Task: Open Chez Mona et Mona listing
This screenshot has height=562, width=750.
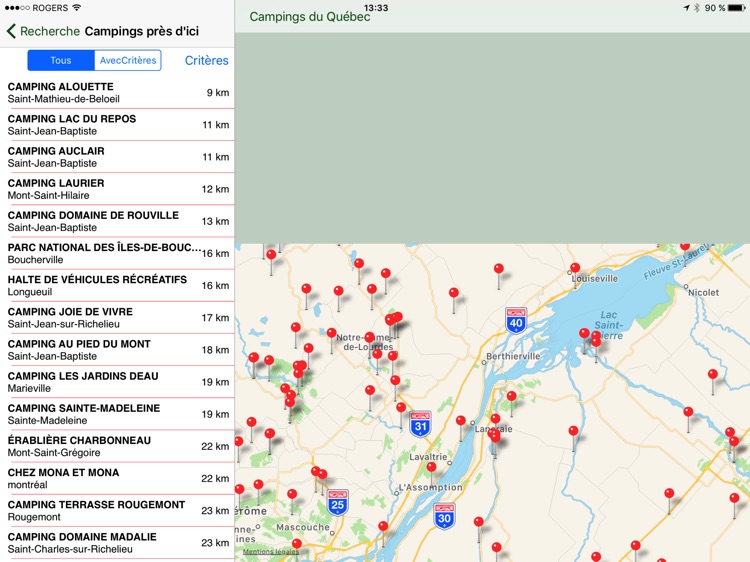Action: click(117, 478)
